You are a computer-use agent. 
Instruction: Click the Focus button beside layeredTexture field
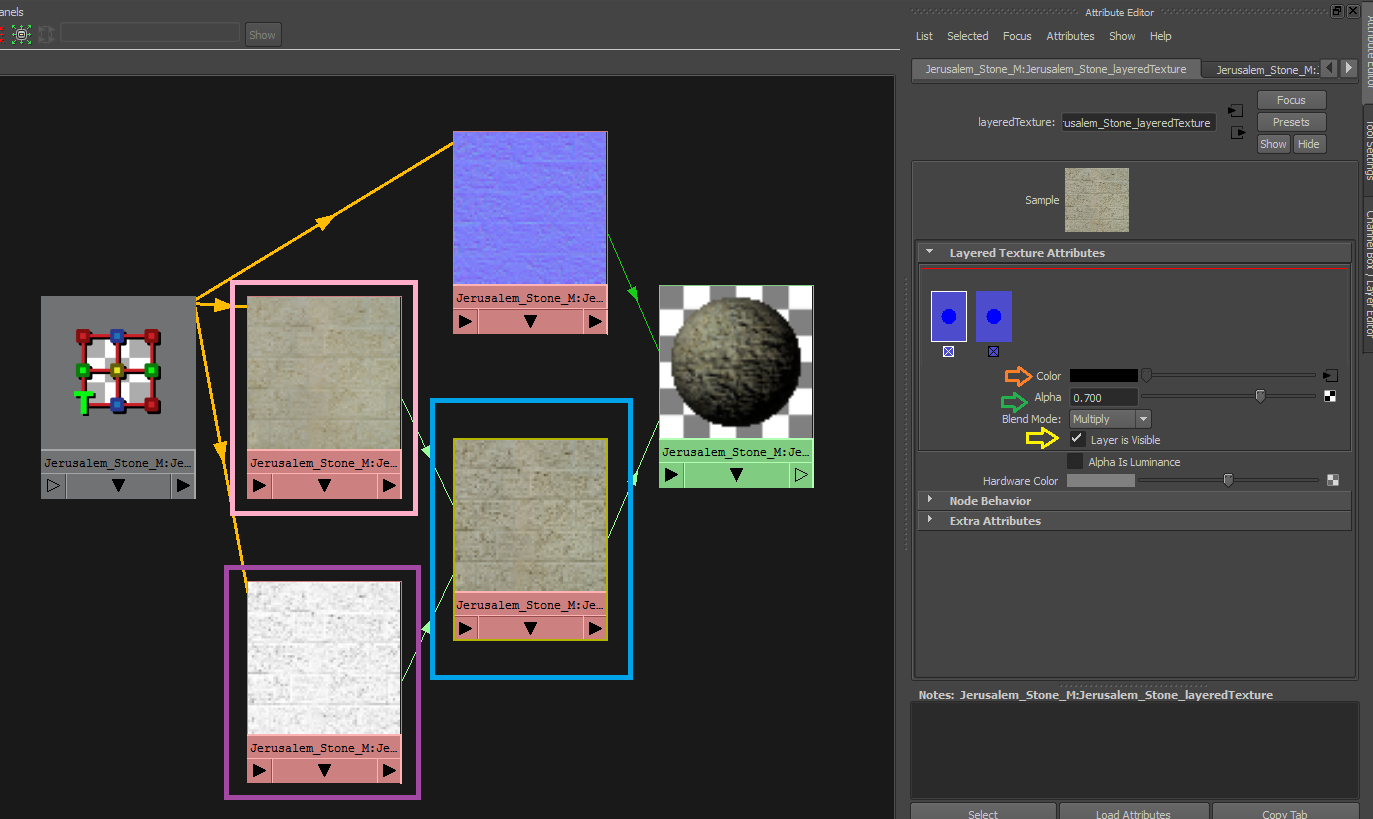pos(1290,100)
